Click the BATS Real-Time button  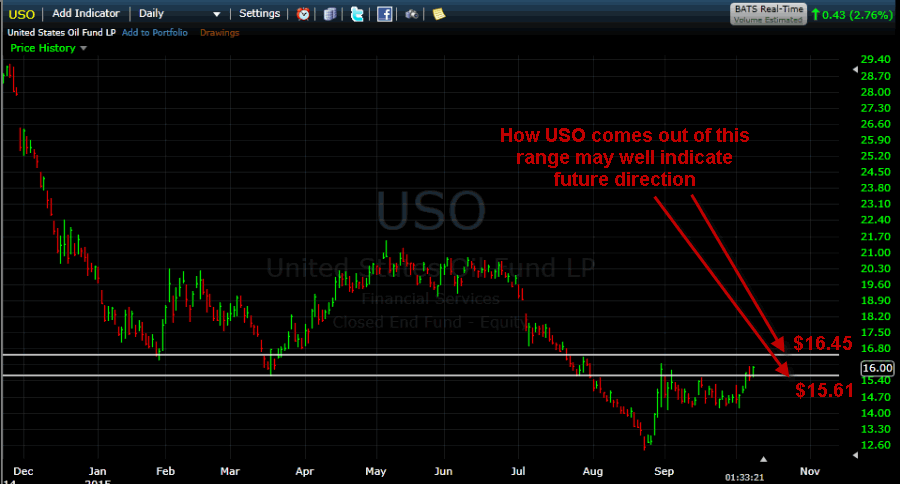coord(768,14)
